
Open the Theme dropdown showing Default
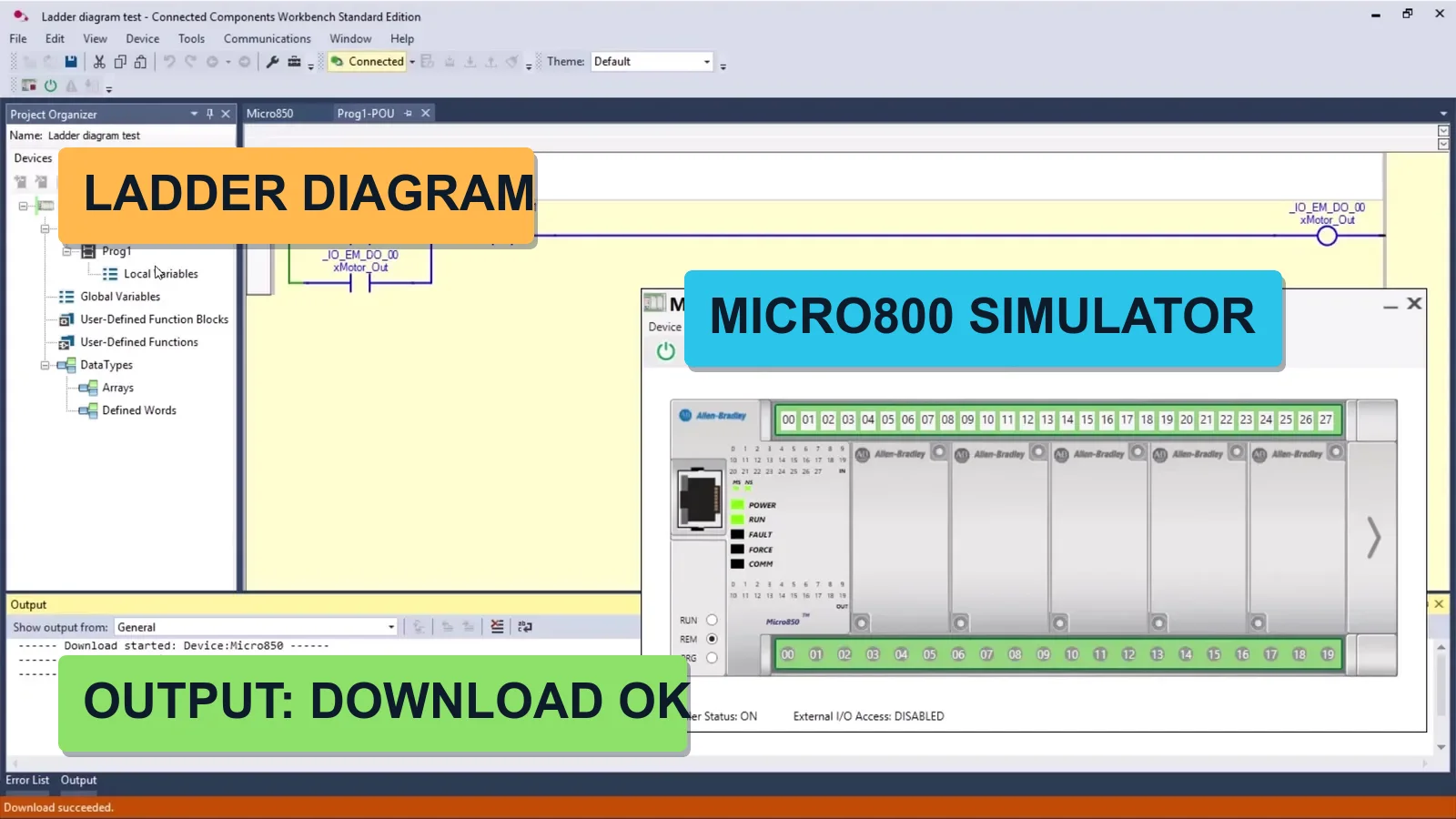click(x=652, y=62)
